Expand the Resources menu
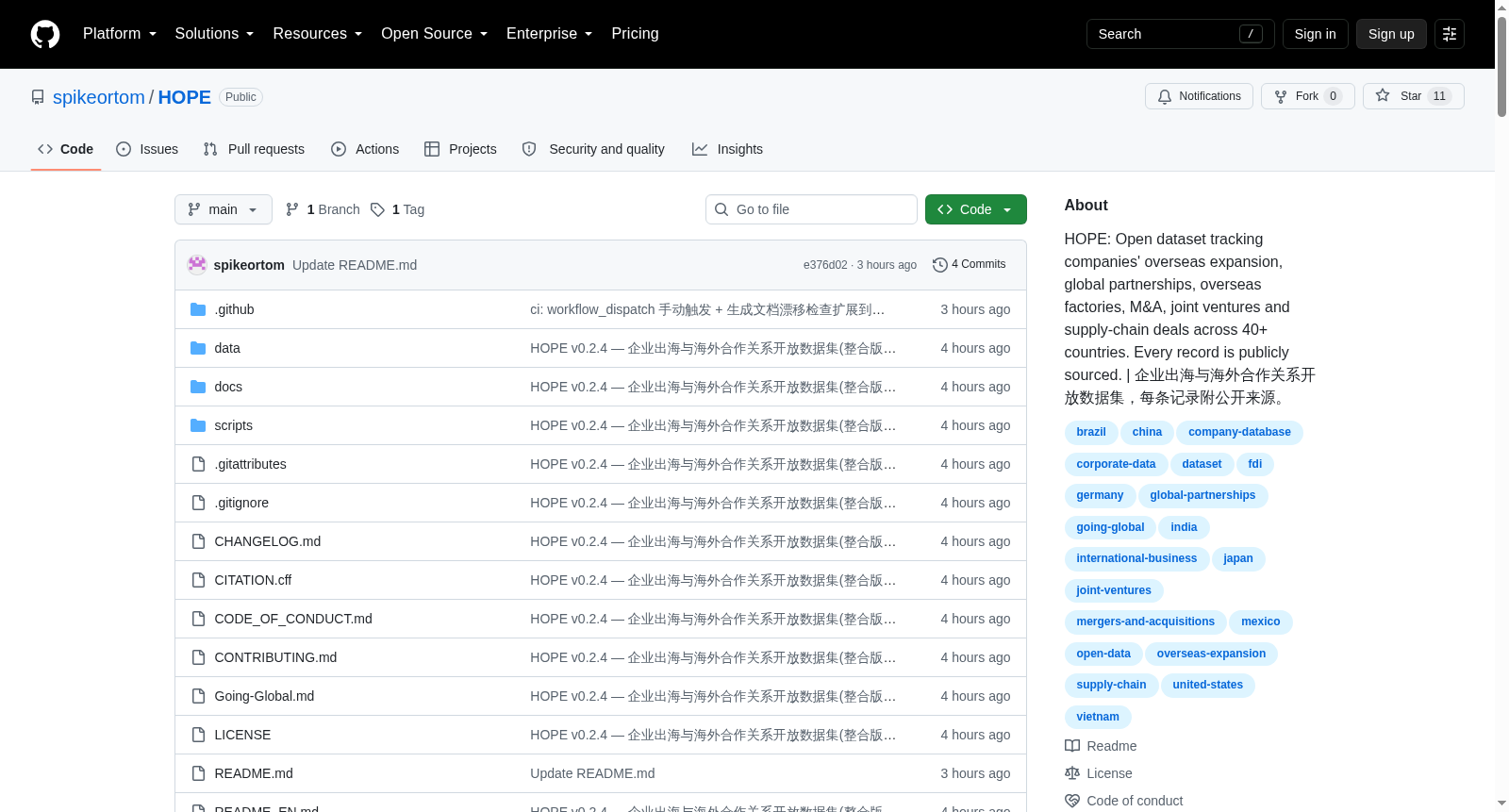Image resolution: width=1509 pixels, height=812 pixels. [x=318, y=34]
